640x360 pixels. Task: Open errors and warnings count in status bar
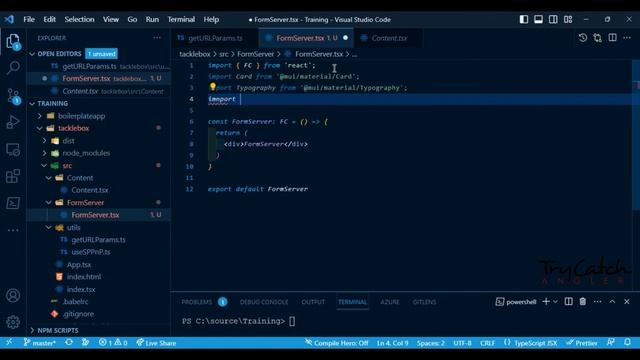pyautogui.click(x=113, y=342)
